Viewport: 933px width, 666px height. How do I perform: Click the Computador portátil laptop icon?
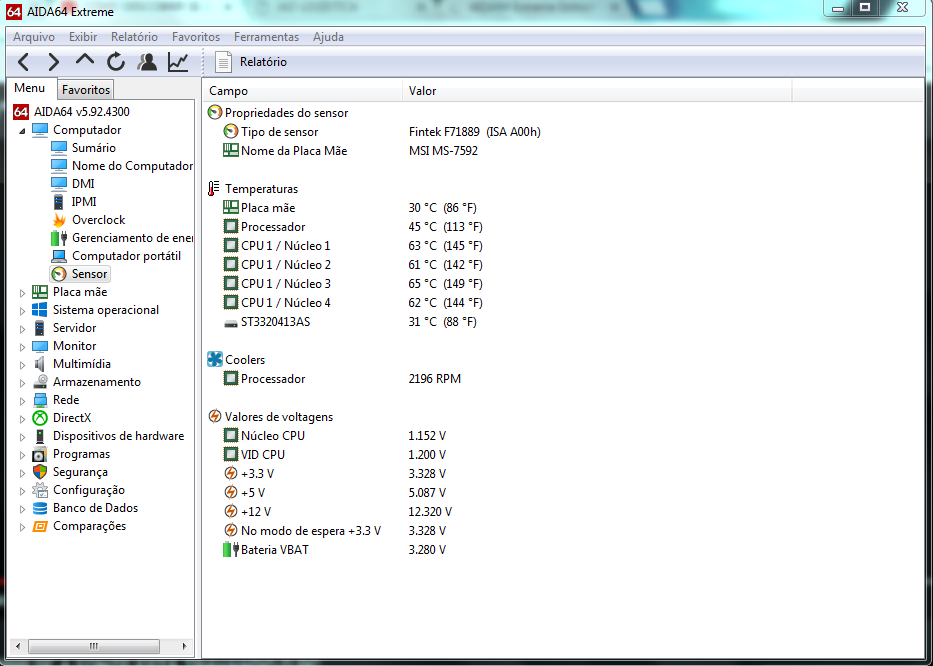click(58, 256)
